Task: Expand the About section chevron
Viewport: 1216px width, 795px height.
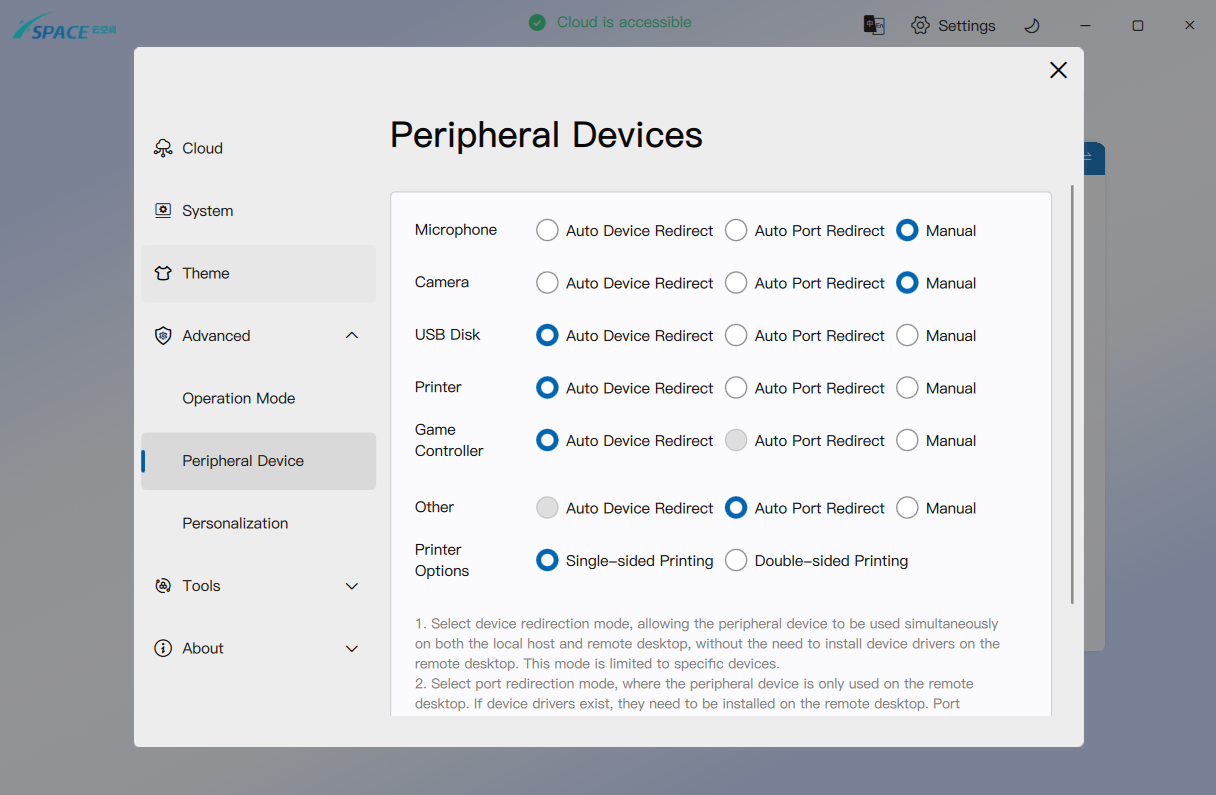Action: click(x=352, y=648)
